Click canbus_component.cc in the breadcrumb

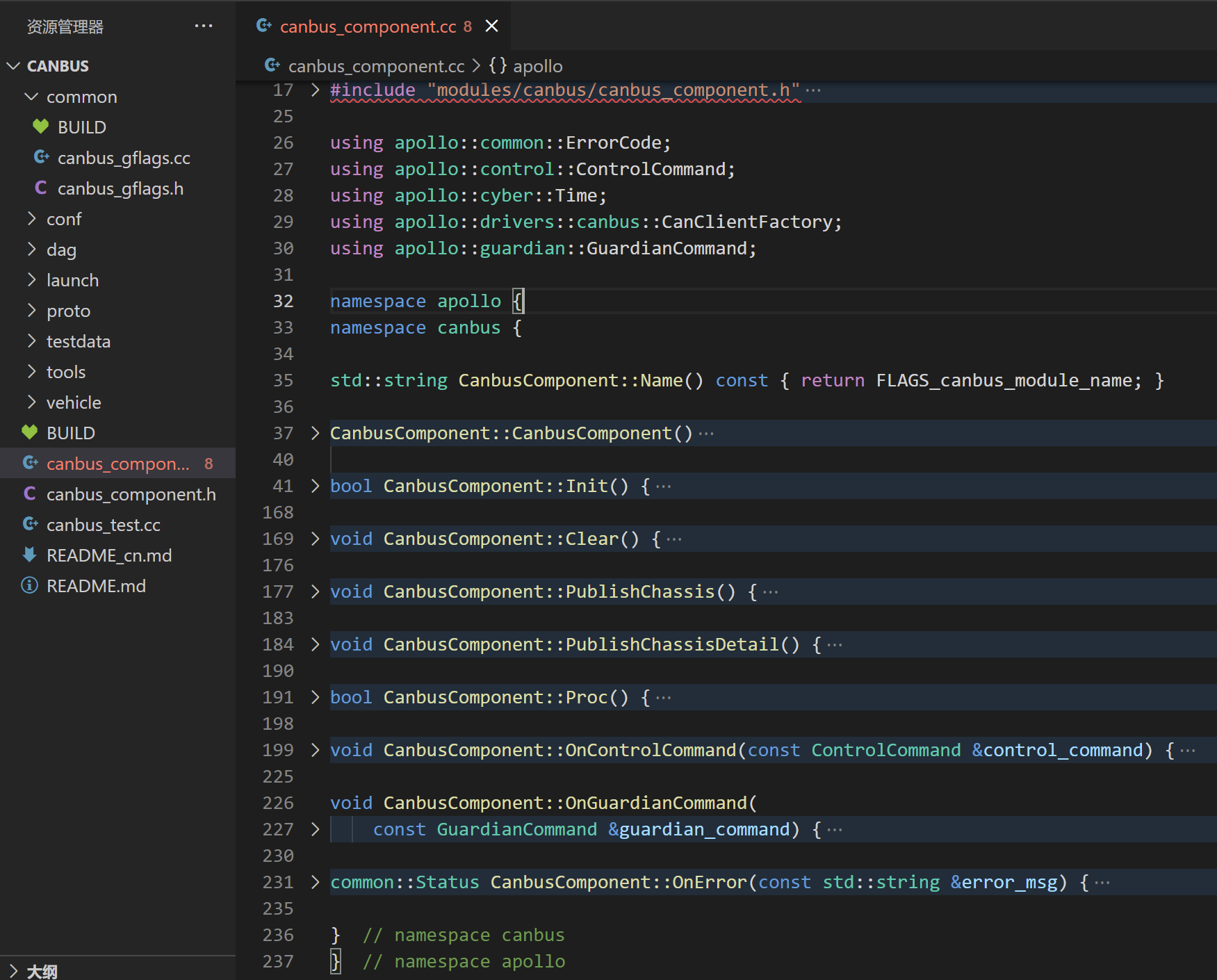click(376, 66)
